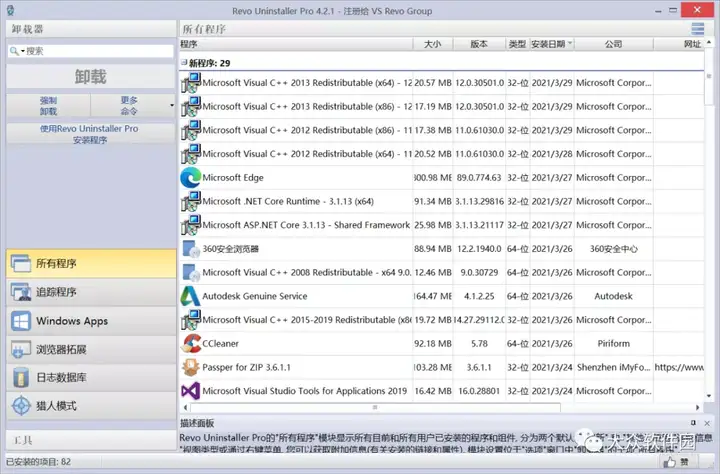
Task: Click icon of ASP.NET Core 3.1.13 Shared Framework
Action: tap(191, 225)
